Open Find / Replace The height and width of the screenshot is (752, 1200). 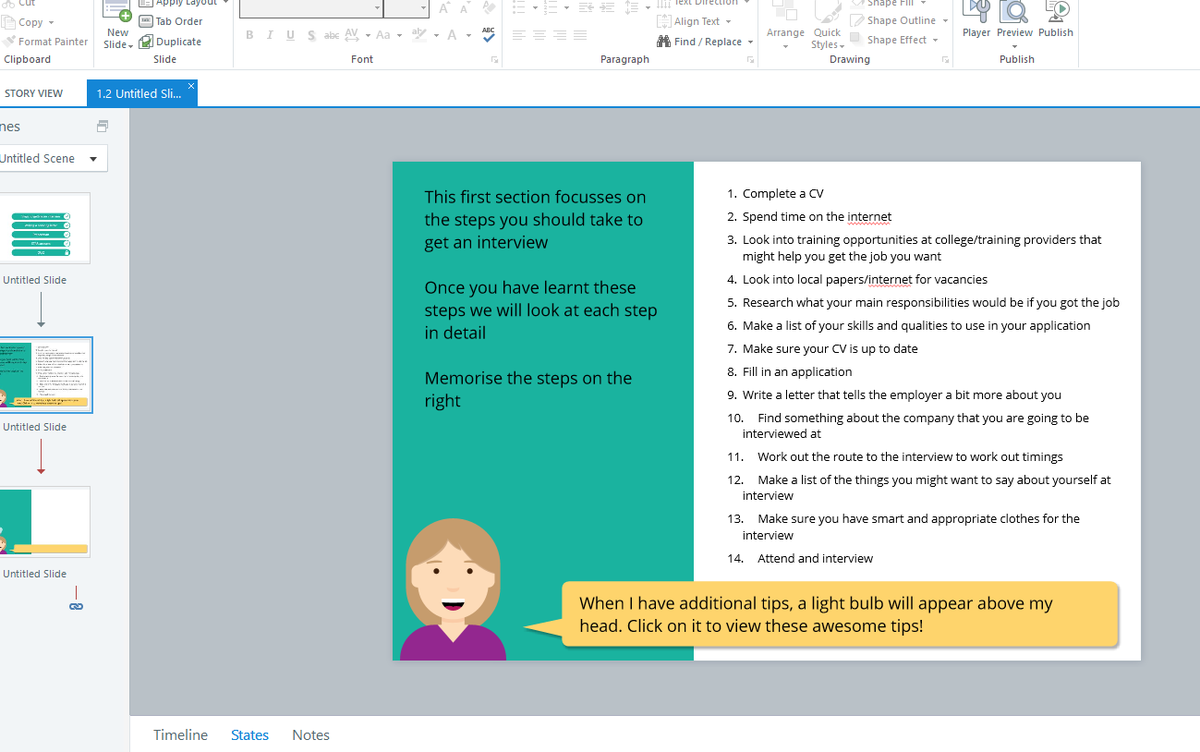coord(699,41)
